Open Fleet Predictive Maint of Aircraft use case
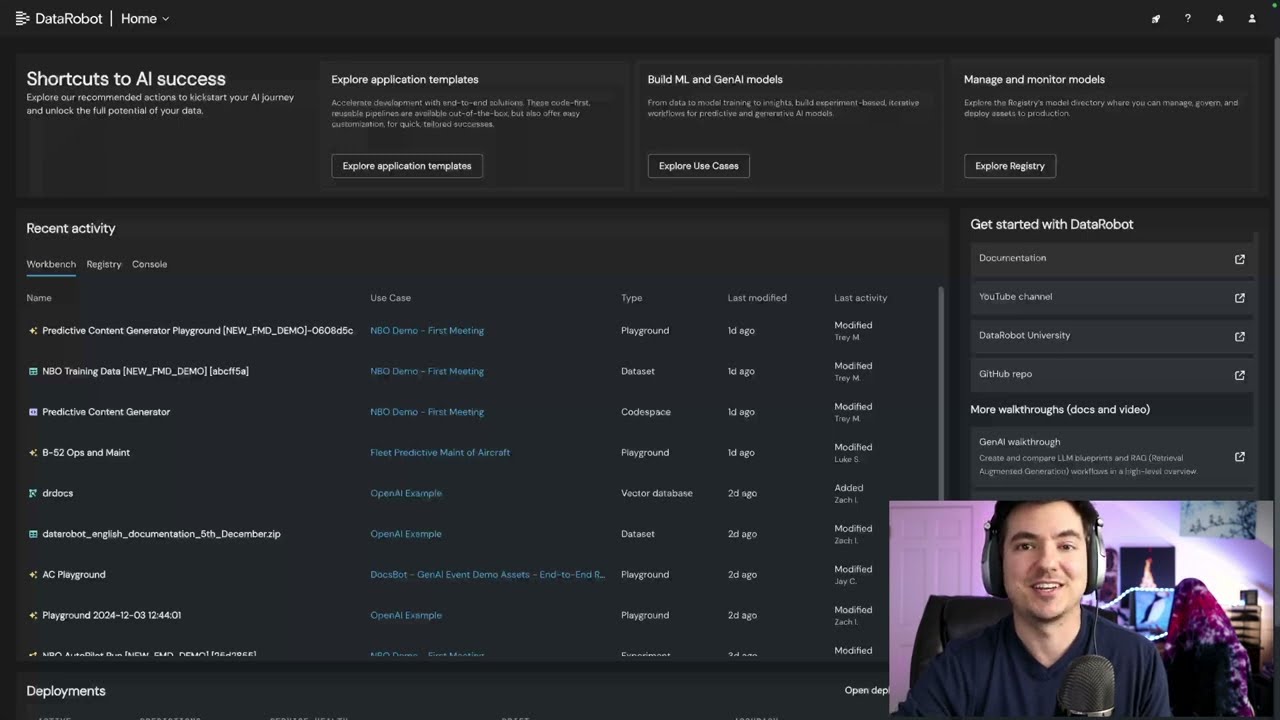 (440, 452)
